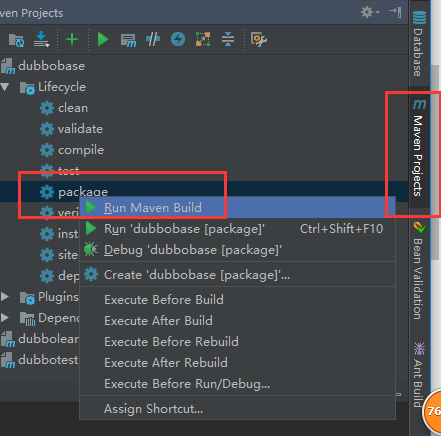Click gear icon beside clean
This screenshot has width=441, height=436.
click(x=47, y=108)
